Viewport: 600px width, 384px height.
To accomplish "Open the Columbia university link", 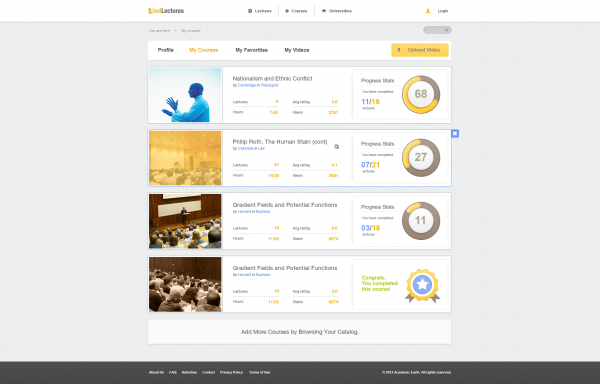I will click(245, 148).
